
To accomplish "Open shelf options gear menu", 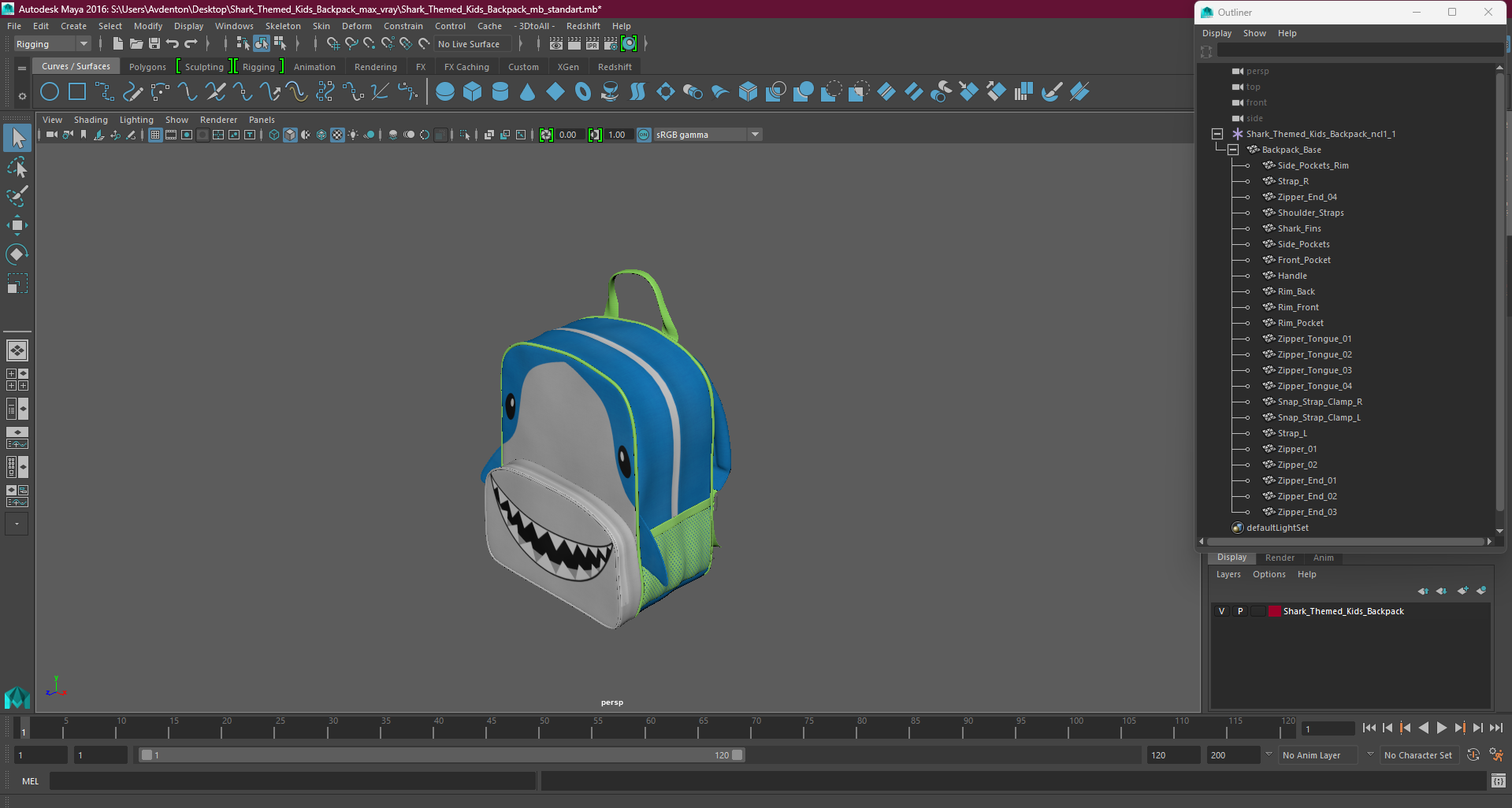I will [22, 96].
